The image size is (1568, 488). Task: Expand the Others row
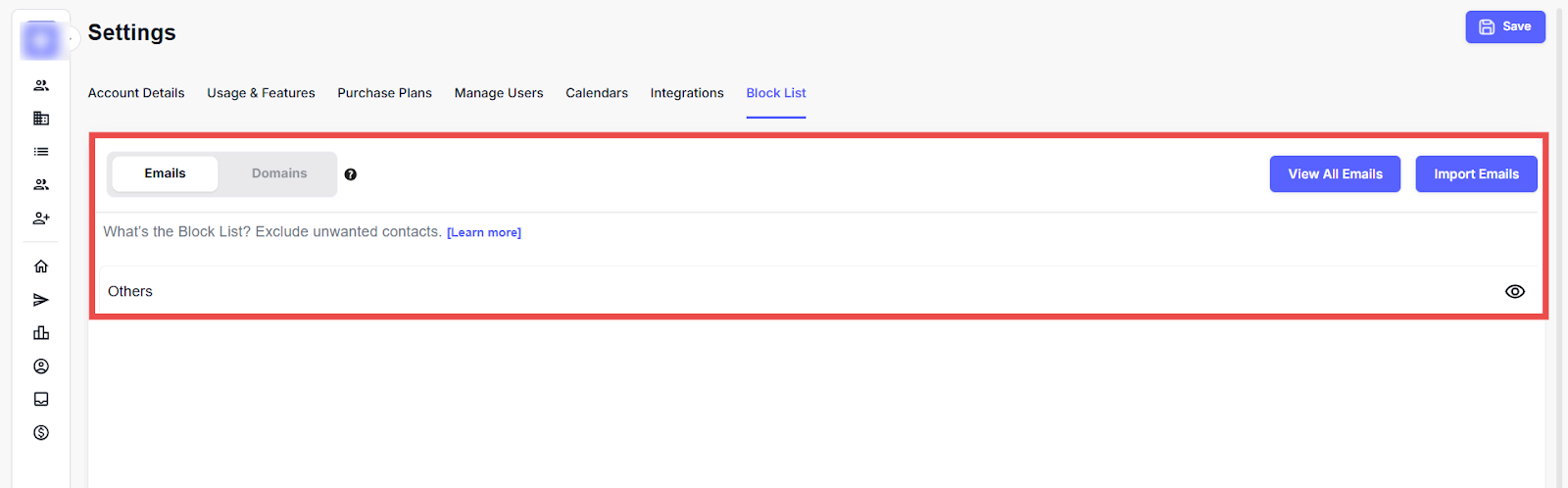130,292
